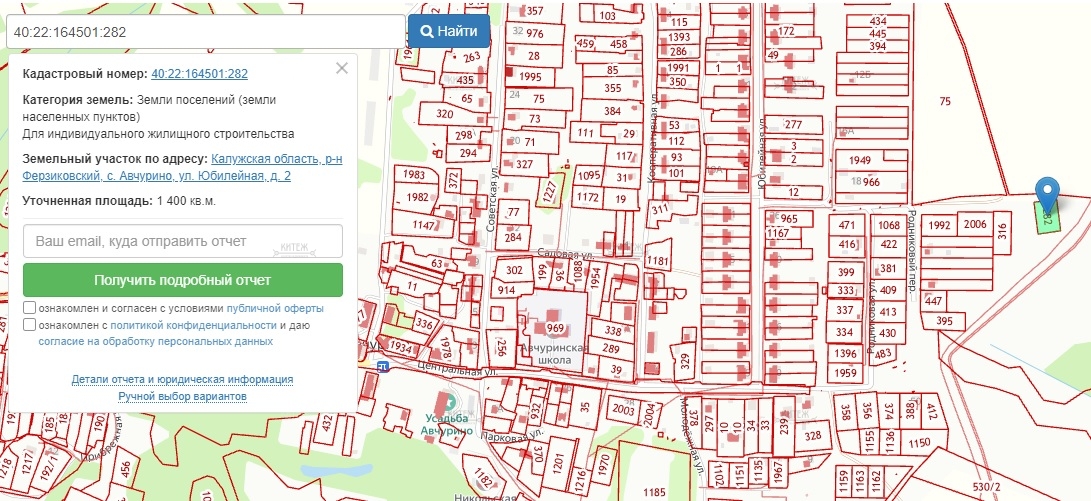1091x501 pixels.
Task: Check the privacy policy consent checkbox
Action: [29, 325]
